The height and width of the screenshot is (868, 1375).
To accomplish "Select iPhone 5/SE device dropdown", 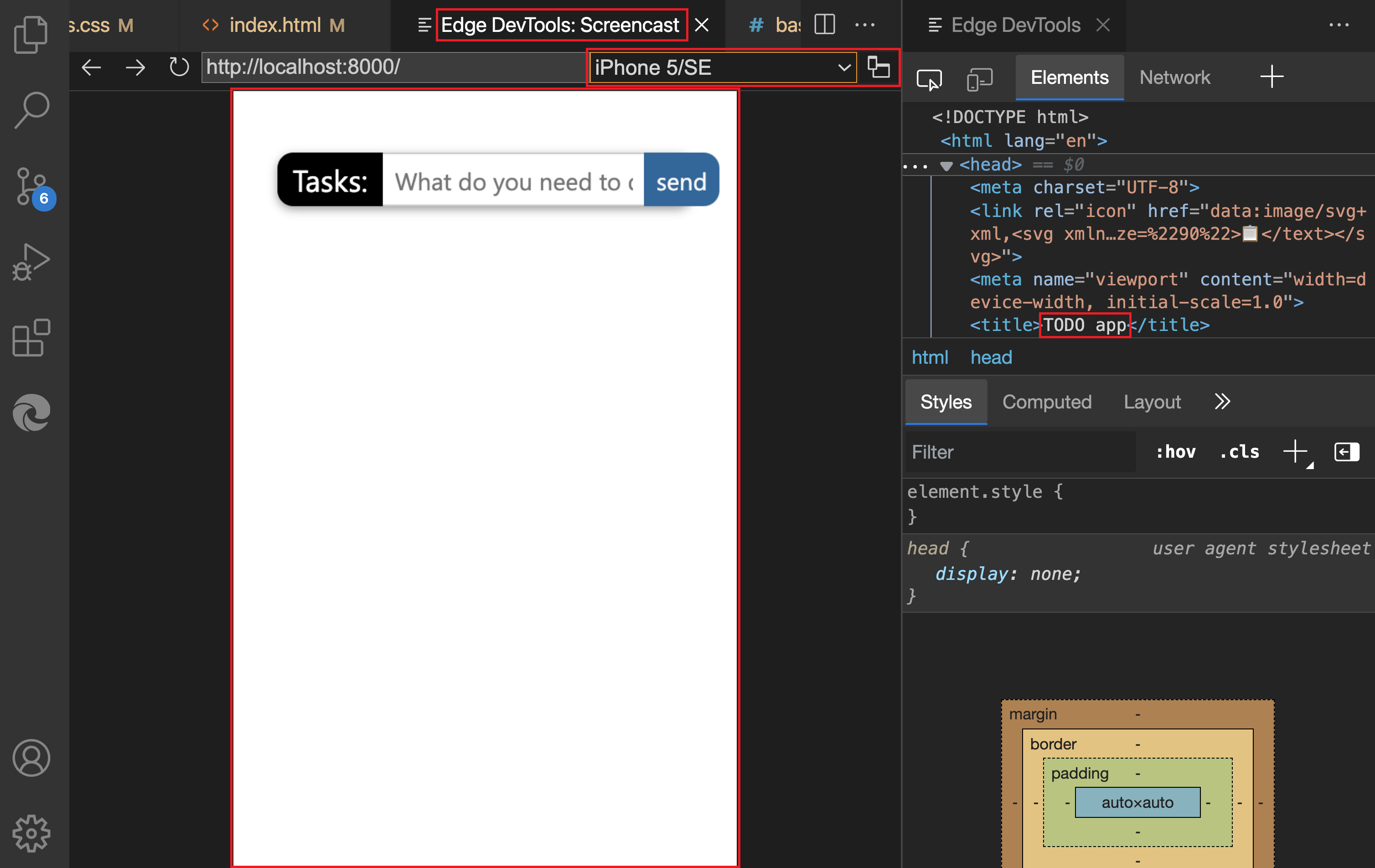I will (720, 68).
